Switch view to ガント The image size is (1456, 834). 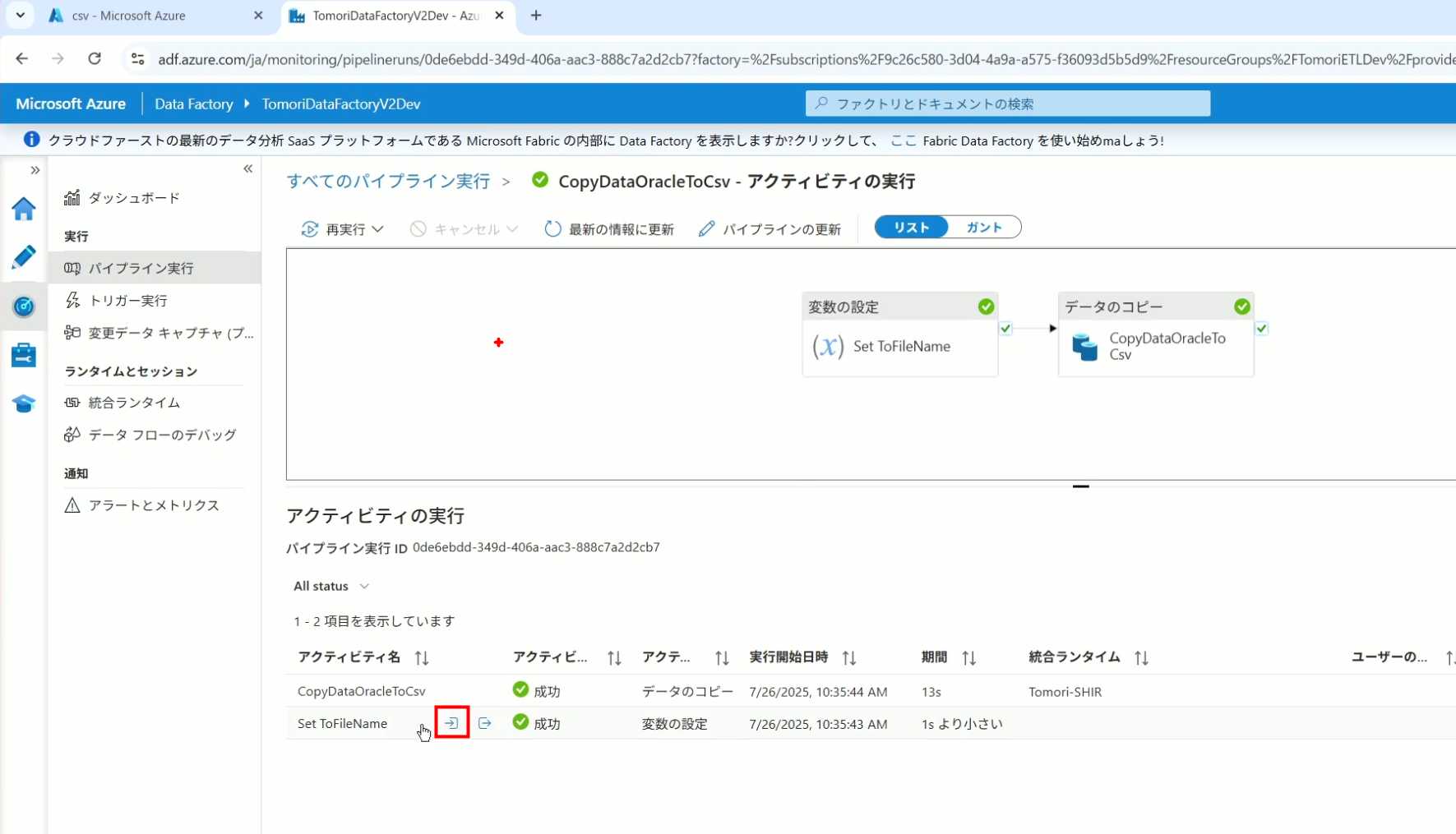point(983,228)
